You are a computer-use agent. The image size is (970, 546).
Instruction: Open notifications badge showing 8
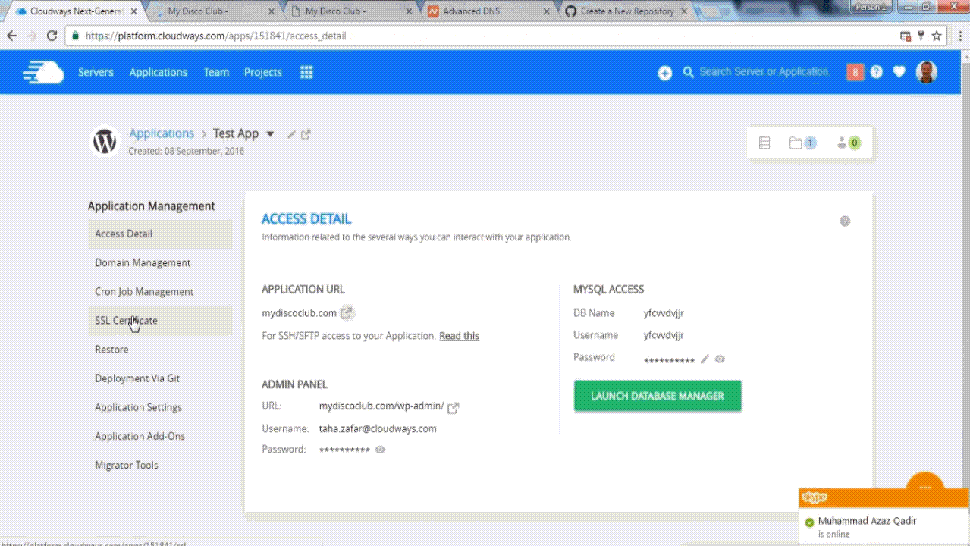tap(854, 72)
